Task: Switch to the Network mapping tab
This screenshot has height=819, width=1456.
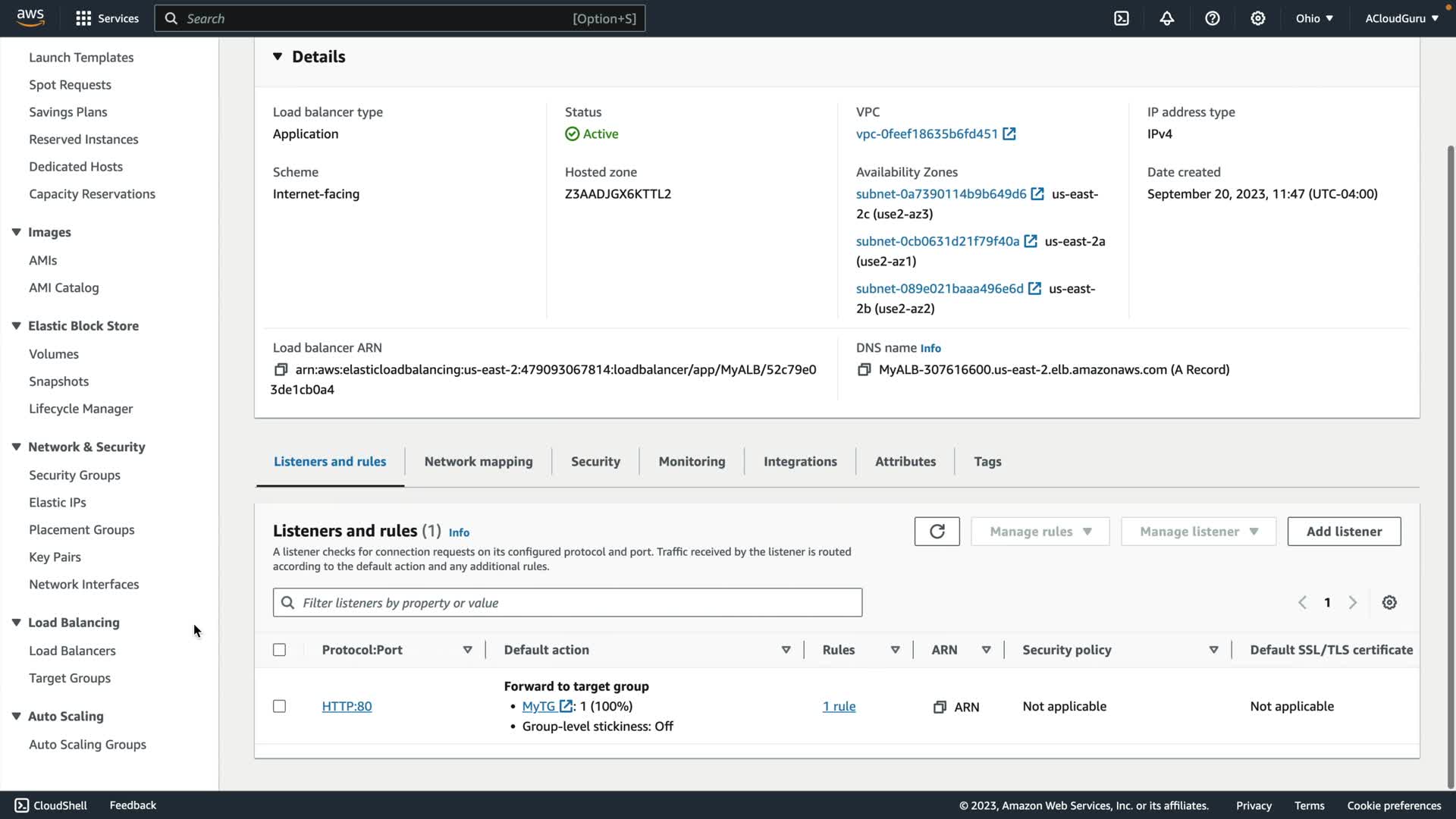Action: (478, 462)
